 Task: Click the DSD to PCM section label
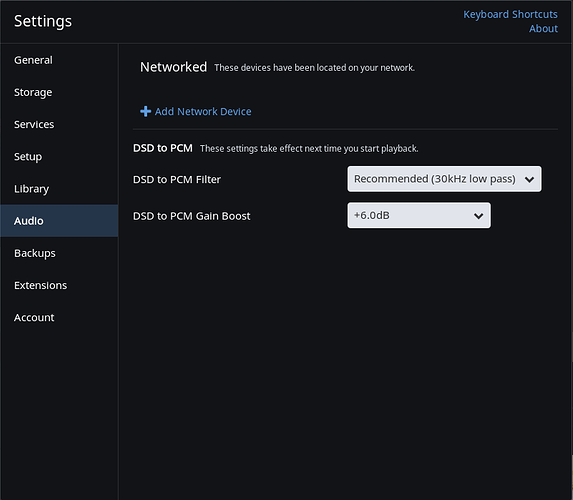point(163,148)
